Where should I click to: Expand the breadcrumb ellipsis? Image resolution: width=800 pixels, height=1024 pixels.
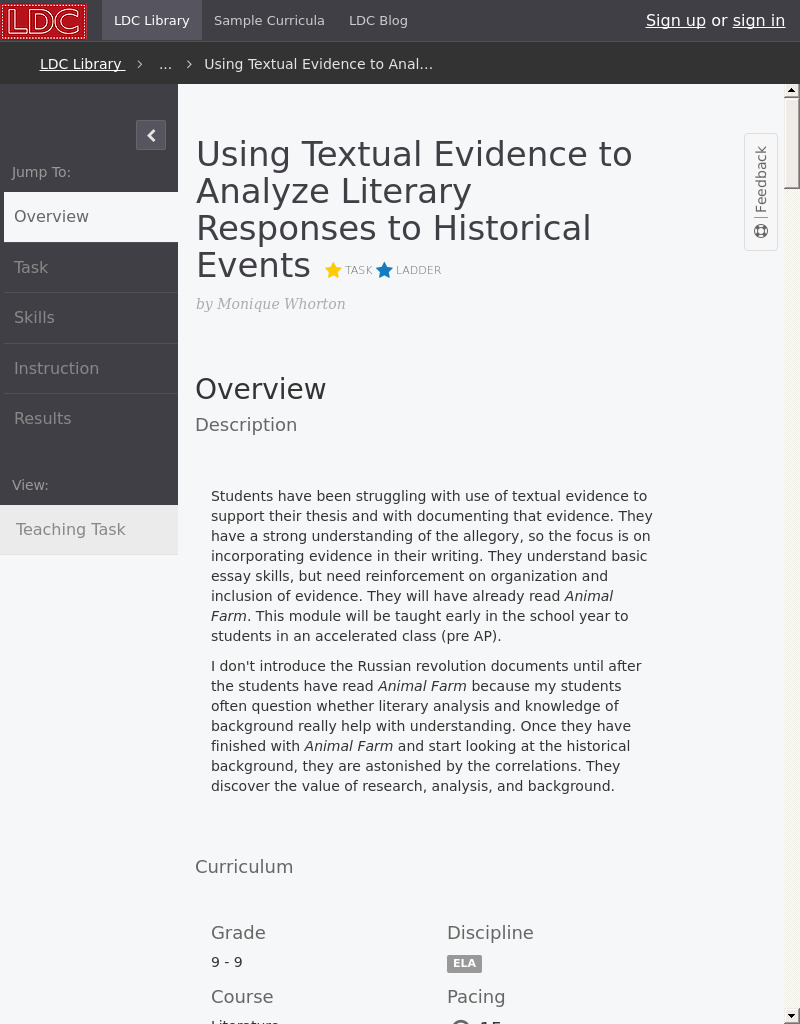pos(165,64)
